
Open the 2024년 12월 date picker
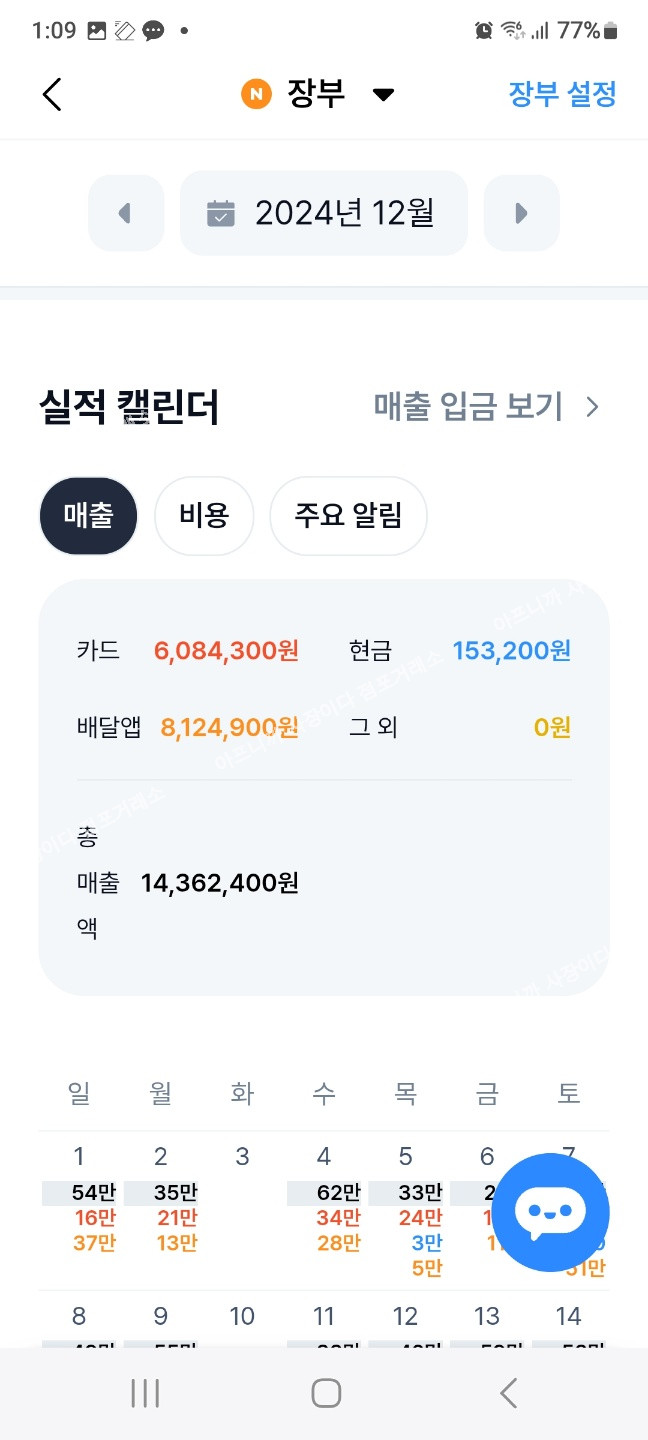tap(324, 213)
